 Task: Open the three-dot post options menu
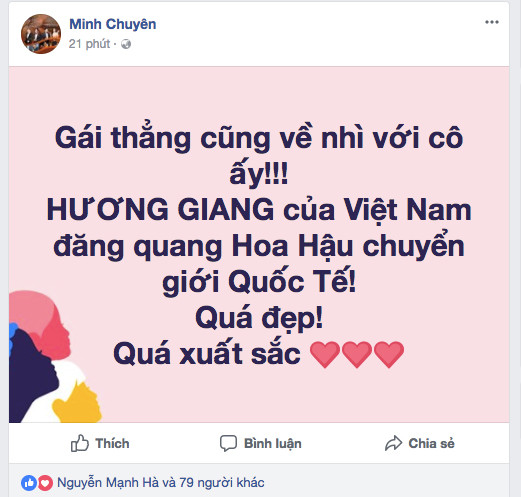pyautogui.click(x=492, y=22)
